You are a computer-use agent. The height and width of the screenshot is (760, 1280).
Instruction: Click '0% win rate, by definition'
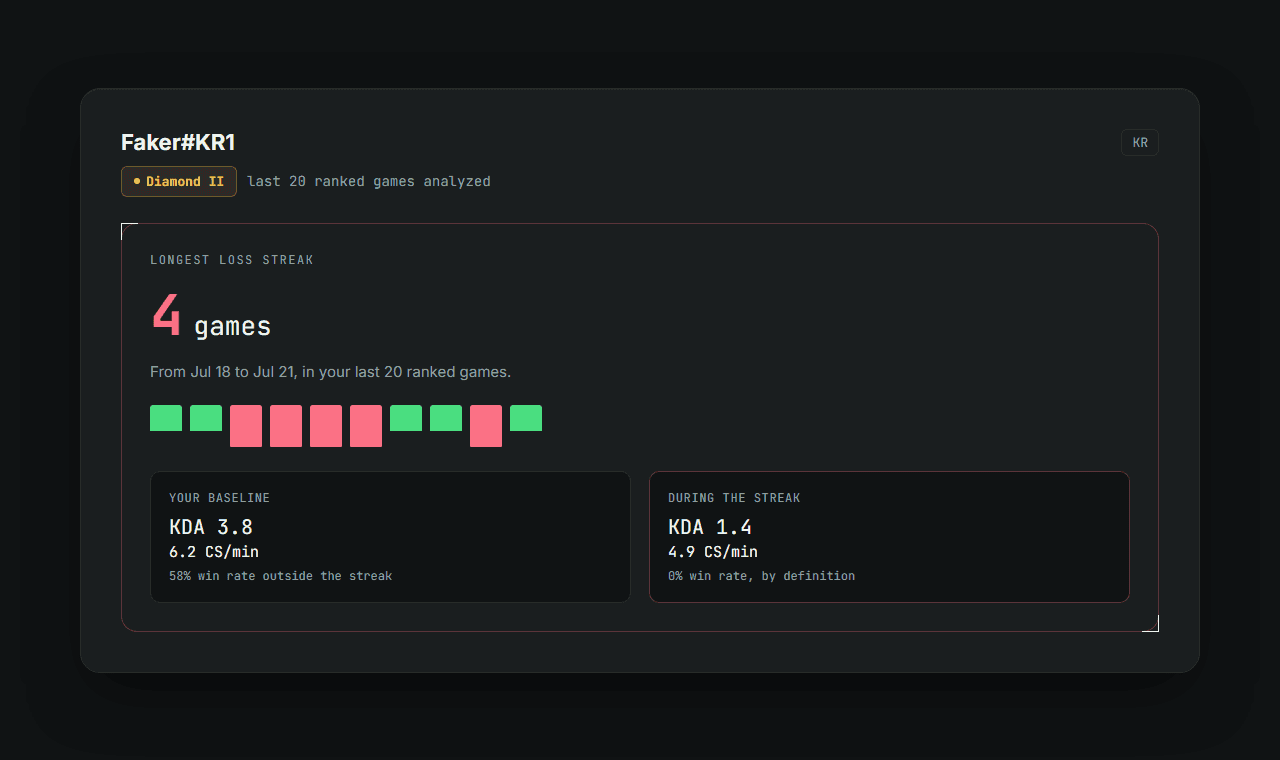pyautogui.click(x=761, y=576)
